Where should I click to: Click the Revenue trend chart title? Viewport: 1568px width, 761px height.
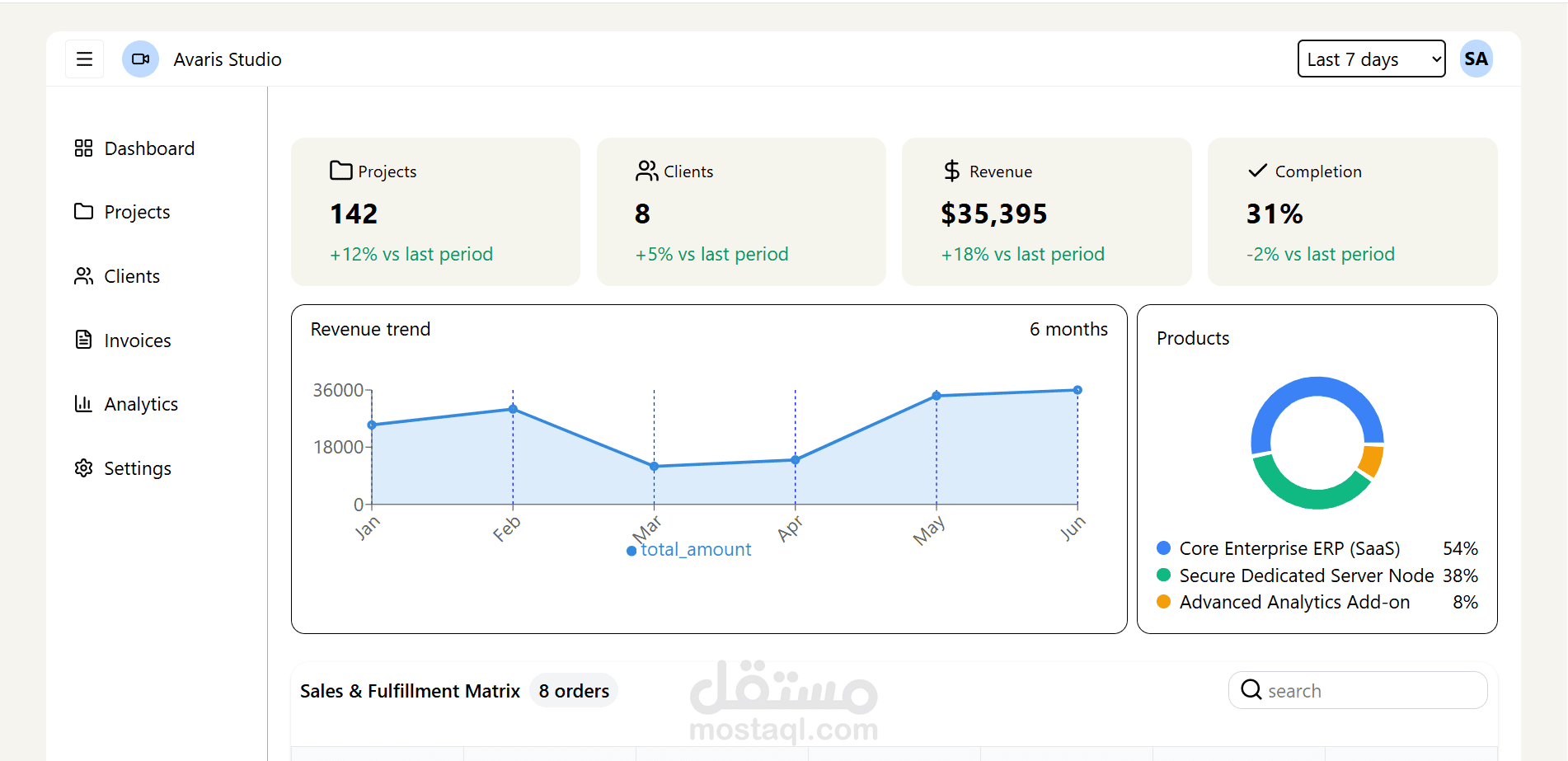coord(370,329)
